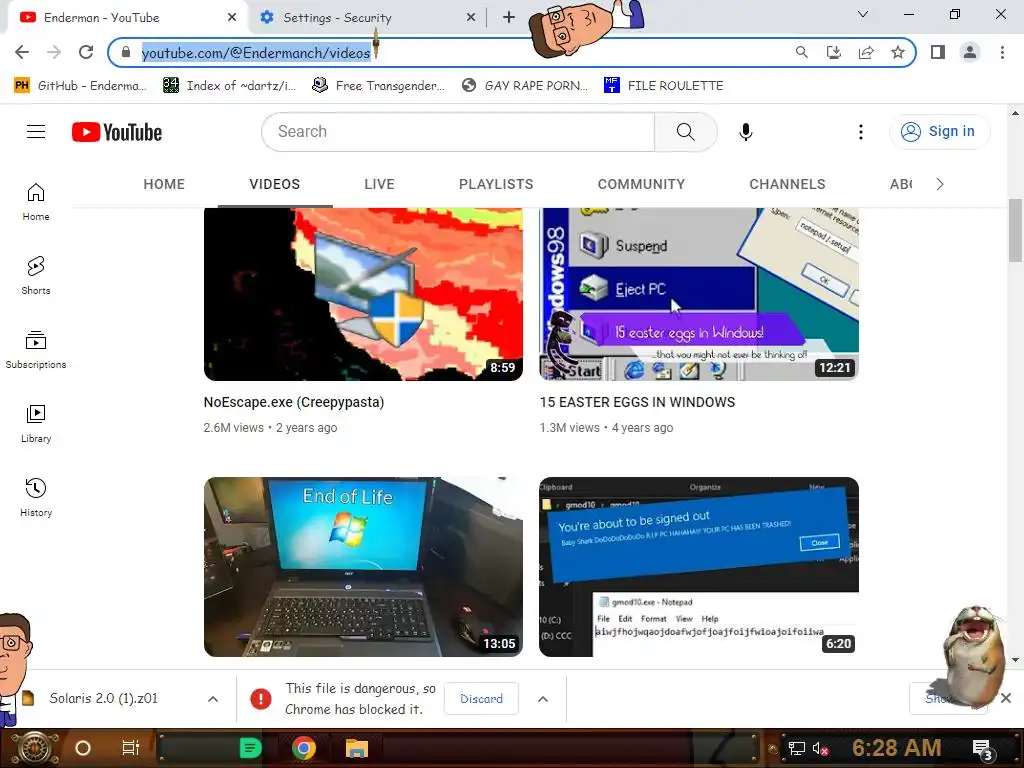This screenshot has height=768, width=1024.
Task: Open YouTube settings three-dot menu
Action: [x=861, y=132]
